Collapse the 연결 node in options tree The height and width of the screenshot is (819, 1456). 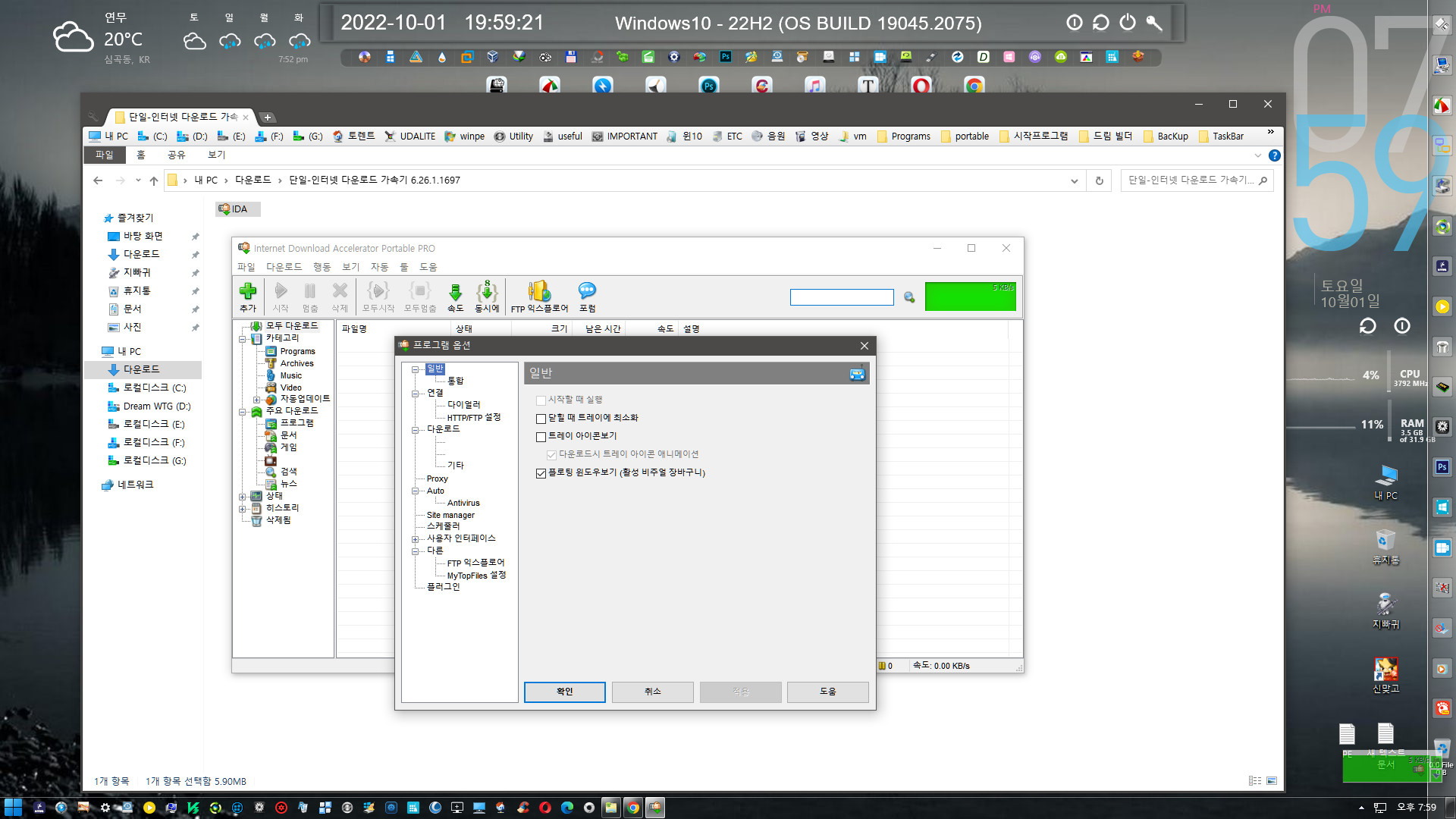tap(415, 394)
